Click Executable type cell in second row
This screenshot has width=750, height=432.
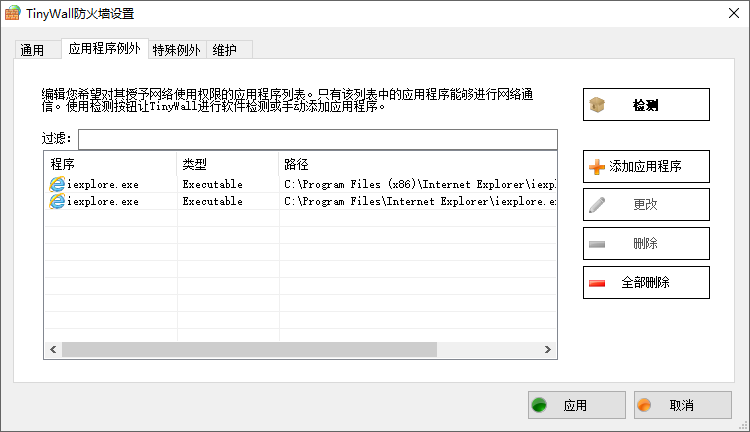pos(212,202)
